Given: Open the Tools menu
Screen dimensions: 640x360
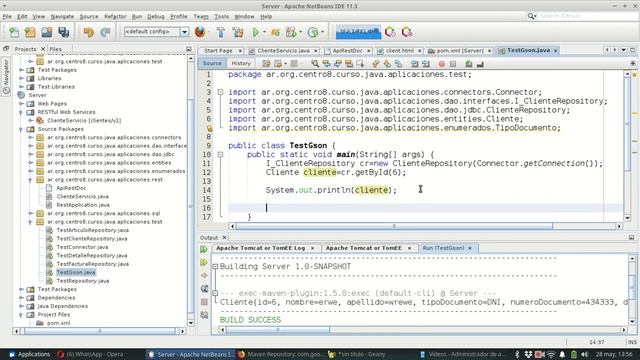Looking at the screenshot, I should click(x=221, y=16).
